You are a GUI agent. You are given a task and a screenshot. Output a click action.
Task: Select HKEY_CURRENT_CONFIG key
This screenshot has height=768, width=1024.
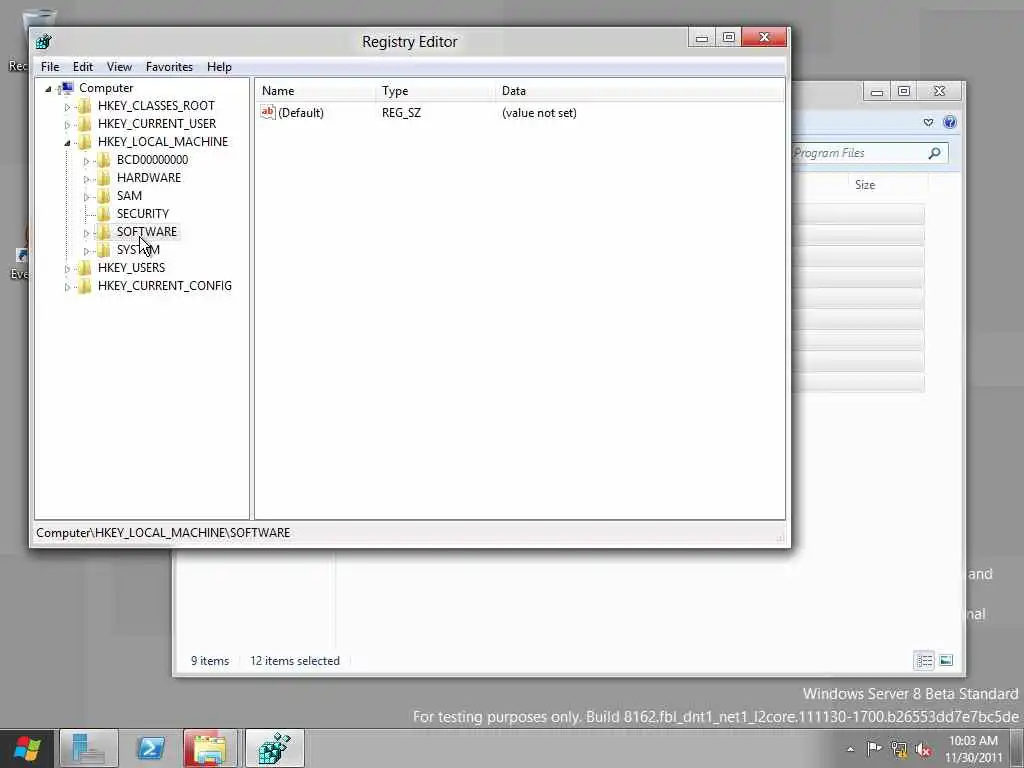click(x=165, y=285)
